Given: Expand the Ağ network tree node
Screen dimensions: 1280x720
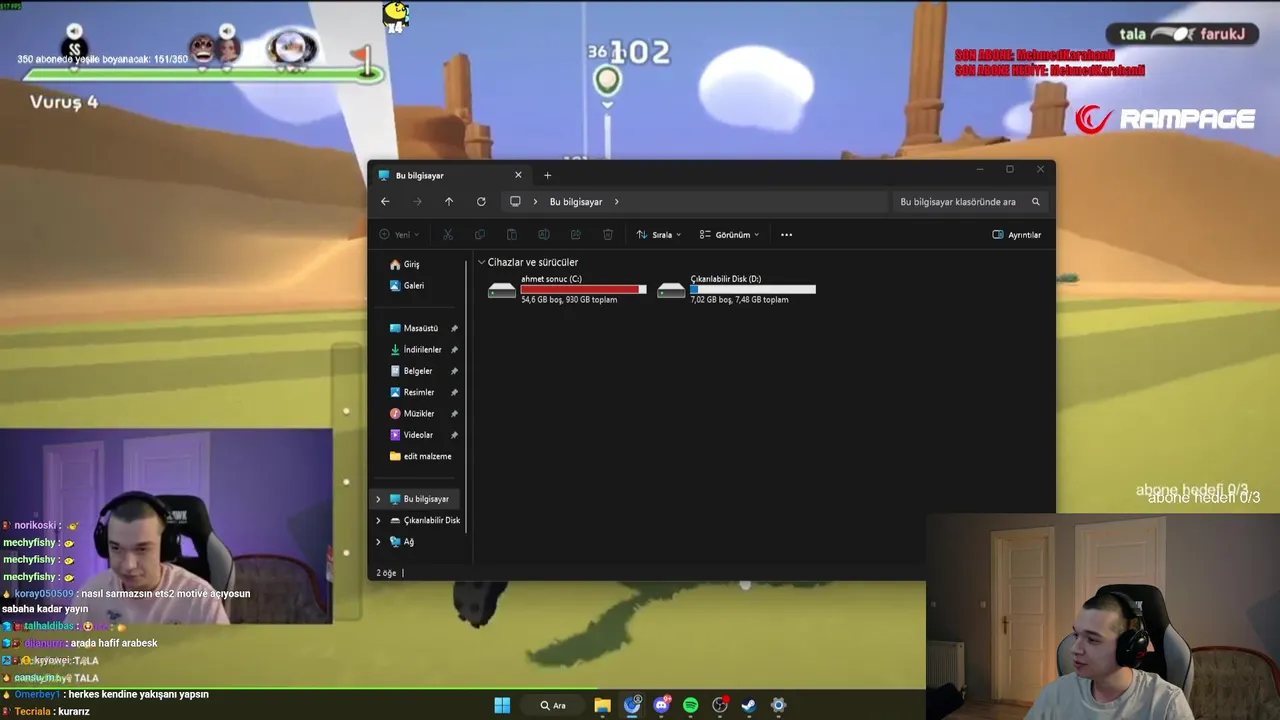Looking at the screenshot, I should tap(378, 542).
